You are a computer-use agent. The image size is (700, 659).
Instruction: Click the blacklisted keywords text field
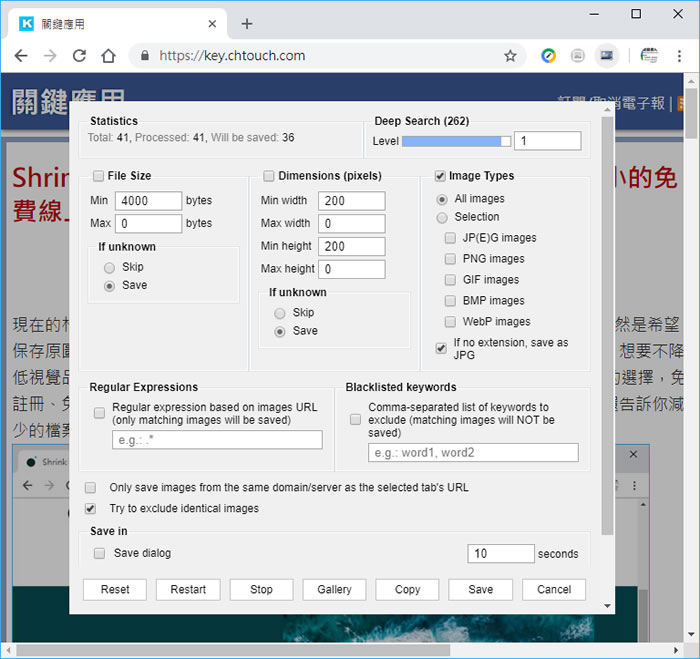(x=473, y=453)
